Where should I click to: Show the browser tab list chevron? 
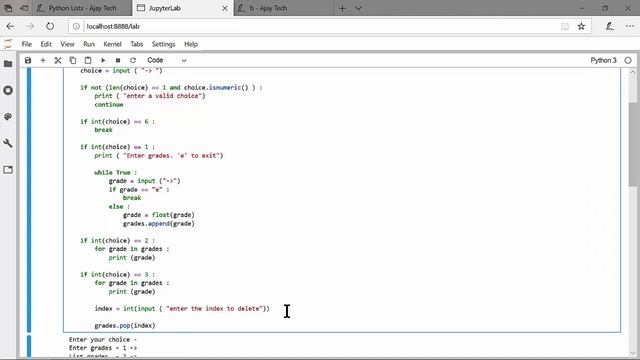click(358, 8)
